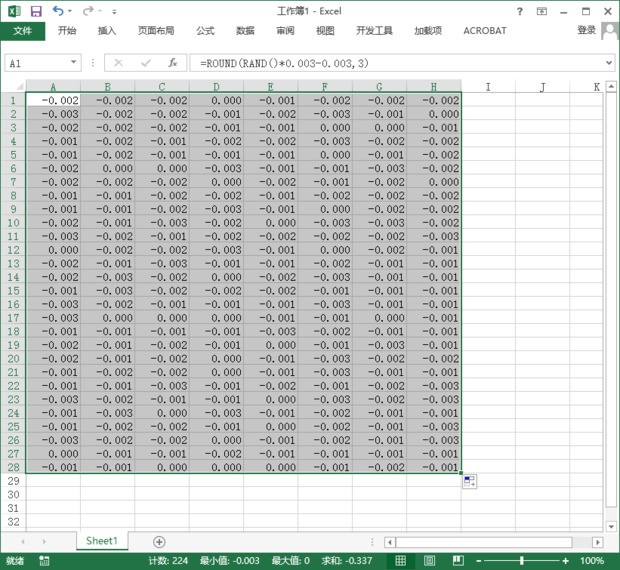620x570 pixels.
Task: Switch to the 数据 ribbon tab
Action: coord(245,31)
